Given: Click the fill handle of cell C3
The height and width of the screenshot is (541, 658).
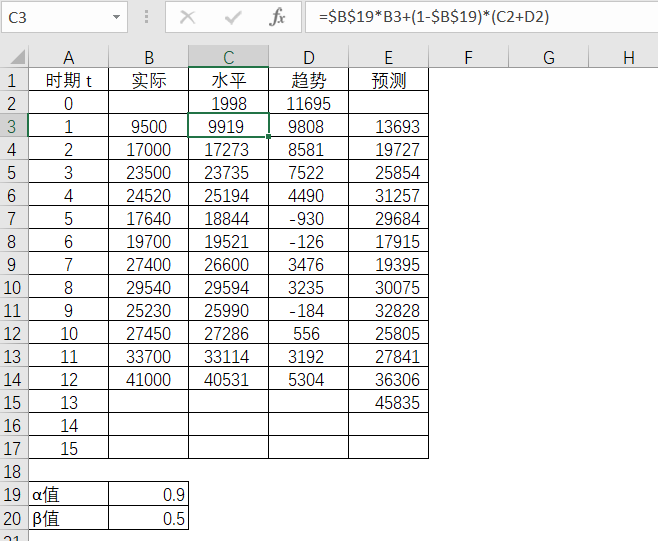Looking at the screenshot, I should click(x=269, y=136).
